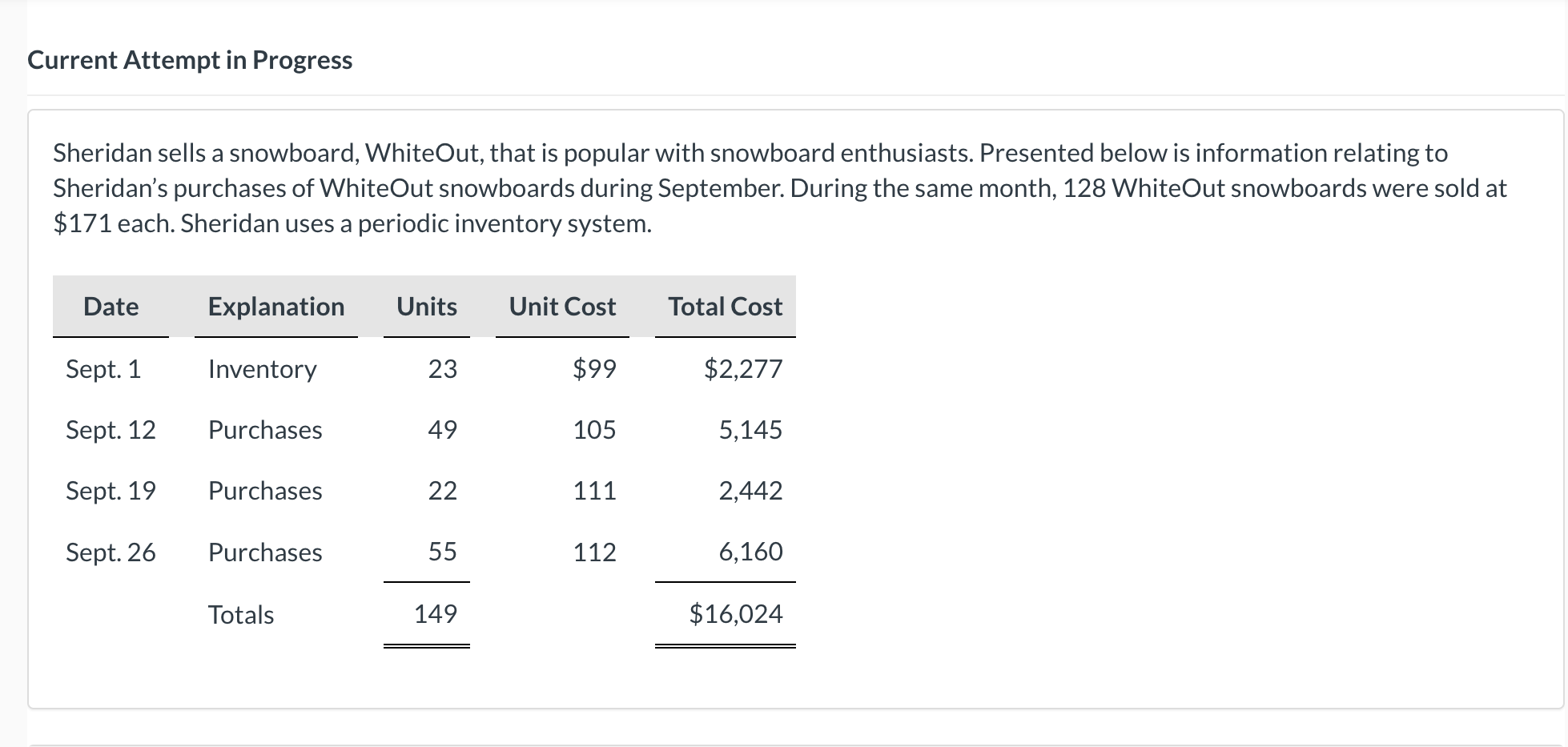Select the $16,024 grand total value
The height and width of the screenshot is (747, 1568).
pos(736,614)
